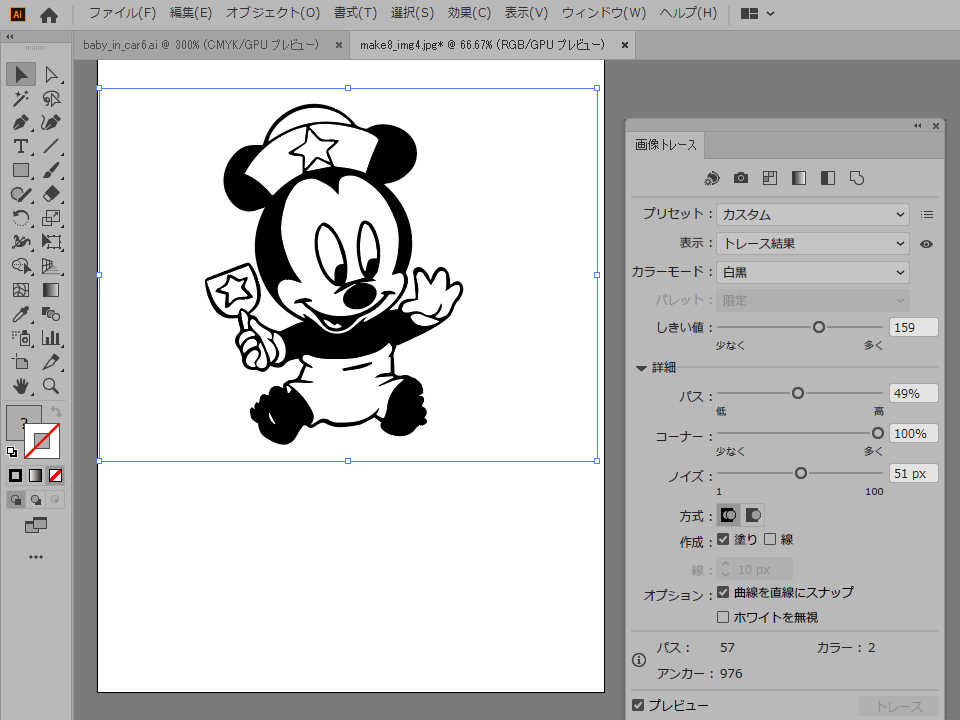The width and height of the screenshot is (960, 720).
Task: Collapse the image trace panel to icons
Action: click(917, 126)
